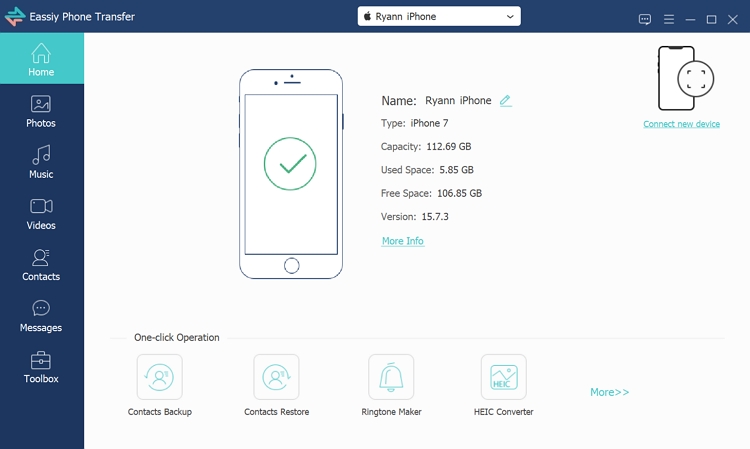Click the More Info link
The width and height of the screenshot is (750, 449).
pyautogui.click(x=402, y=241)
